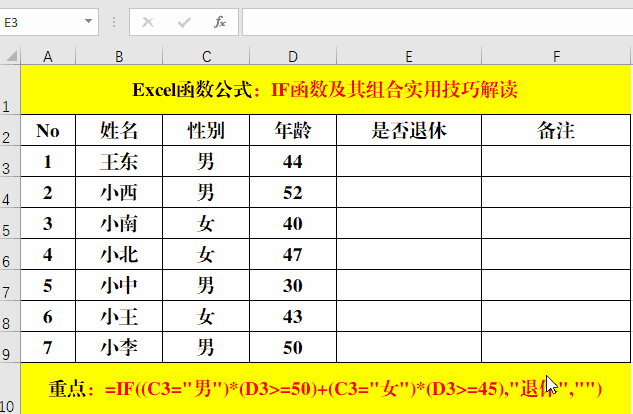This screenshot has height=414, width=633.
Task: Select empty 备注 cell in 小北's row
Action: pos(556,254)
